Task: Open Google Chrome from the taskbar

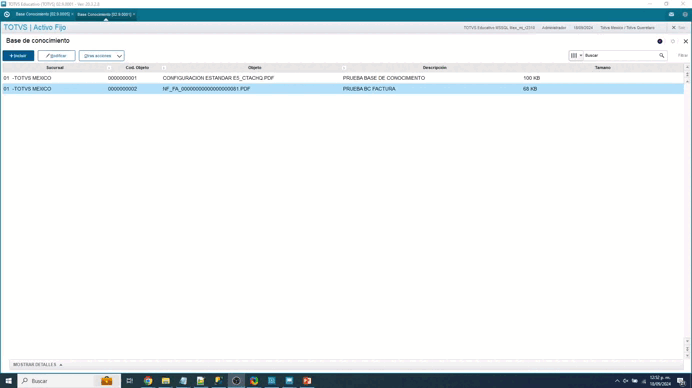Action: tap(148, 380)
